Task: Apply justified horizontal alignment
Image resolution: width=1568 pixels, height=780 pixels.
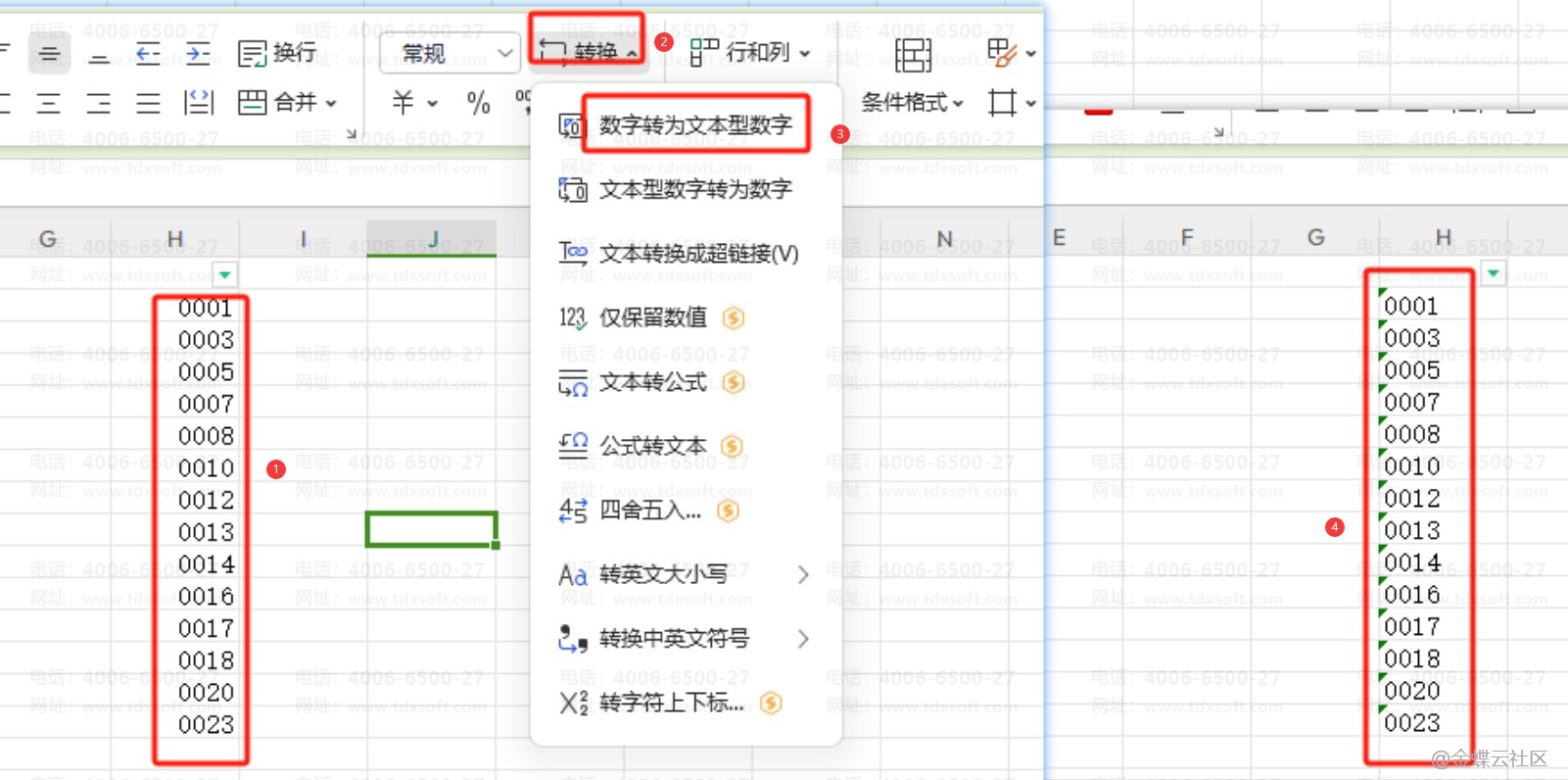Action: coord(148,103)
